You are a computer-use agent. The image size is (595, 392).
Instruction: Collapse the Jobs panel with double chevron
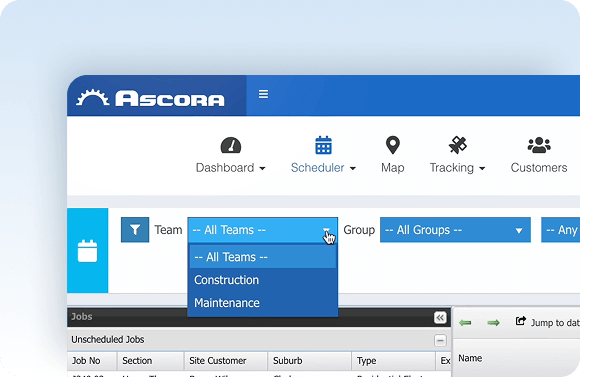coord(440,318)
